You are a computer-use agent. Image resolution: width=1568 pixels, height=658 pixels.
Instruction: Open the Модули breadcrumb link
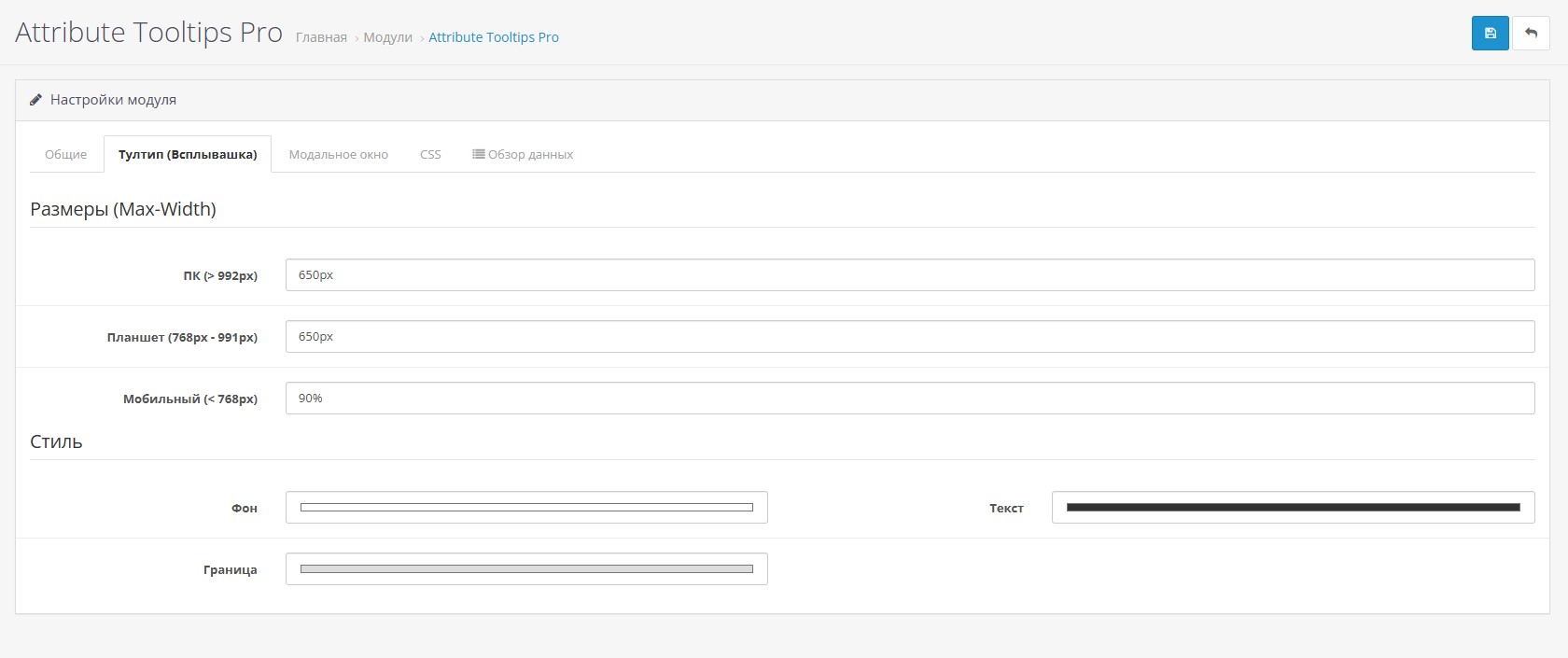tap(387, 37)
